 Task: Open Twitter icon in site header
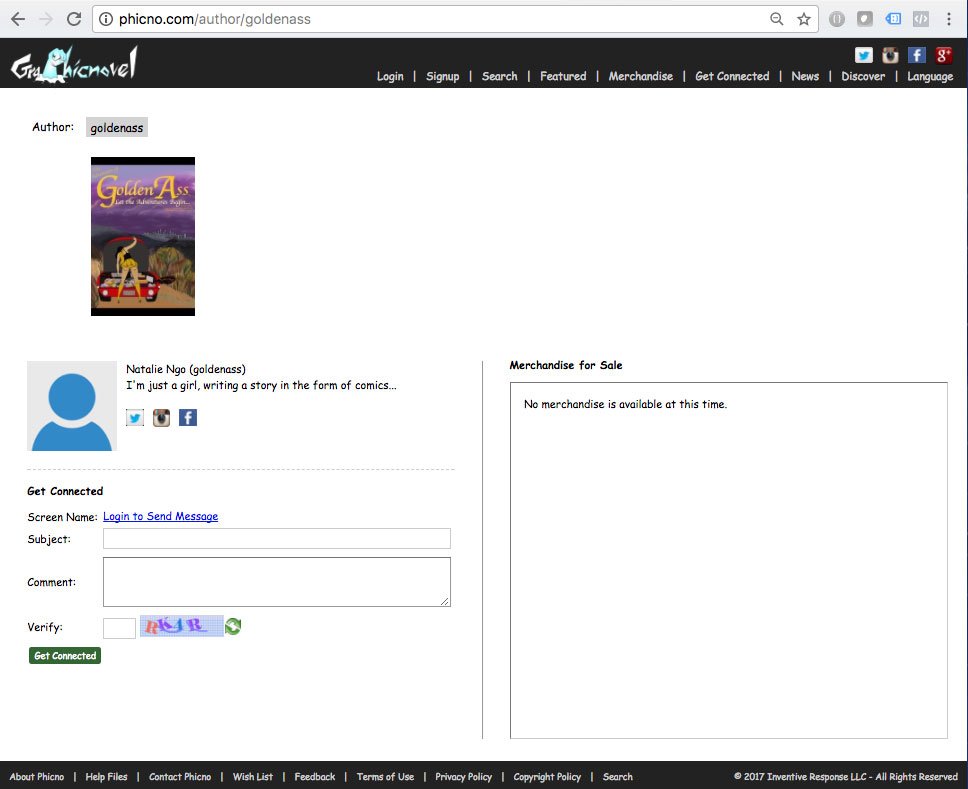(x=864, y=56)
